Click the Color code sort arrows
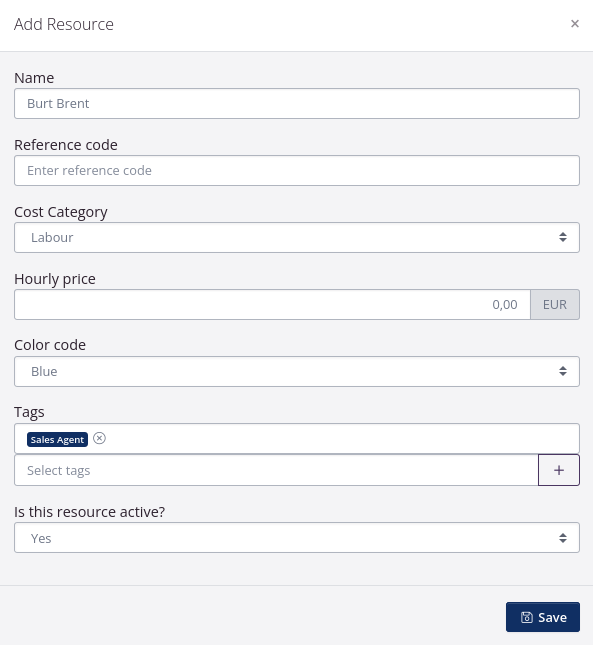 tap(563, 371)
